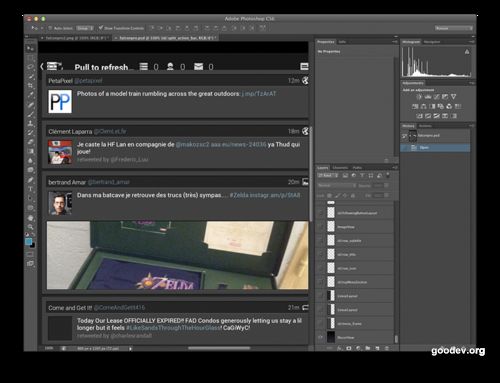Select the History Brush tool

[x=30, y=133]
